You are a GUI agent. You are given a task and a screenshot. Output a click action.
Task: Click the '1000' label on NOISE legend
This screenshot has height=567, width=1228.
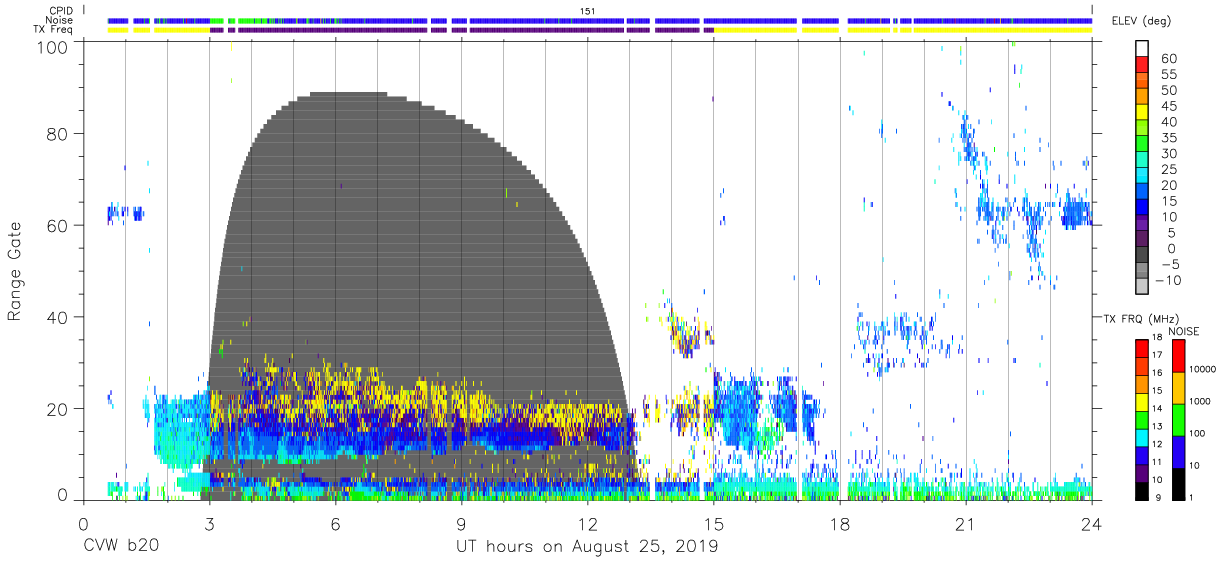(x=1199, y=402)
